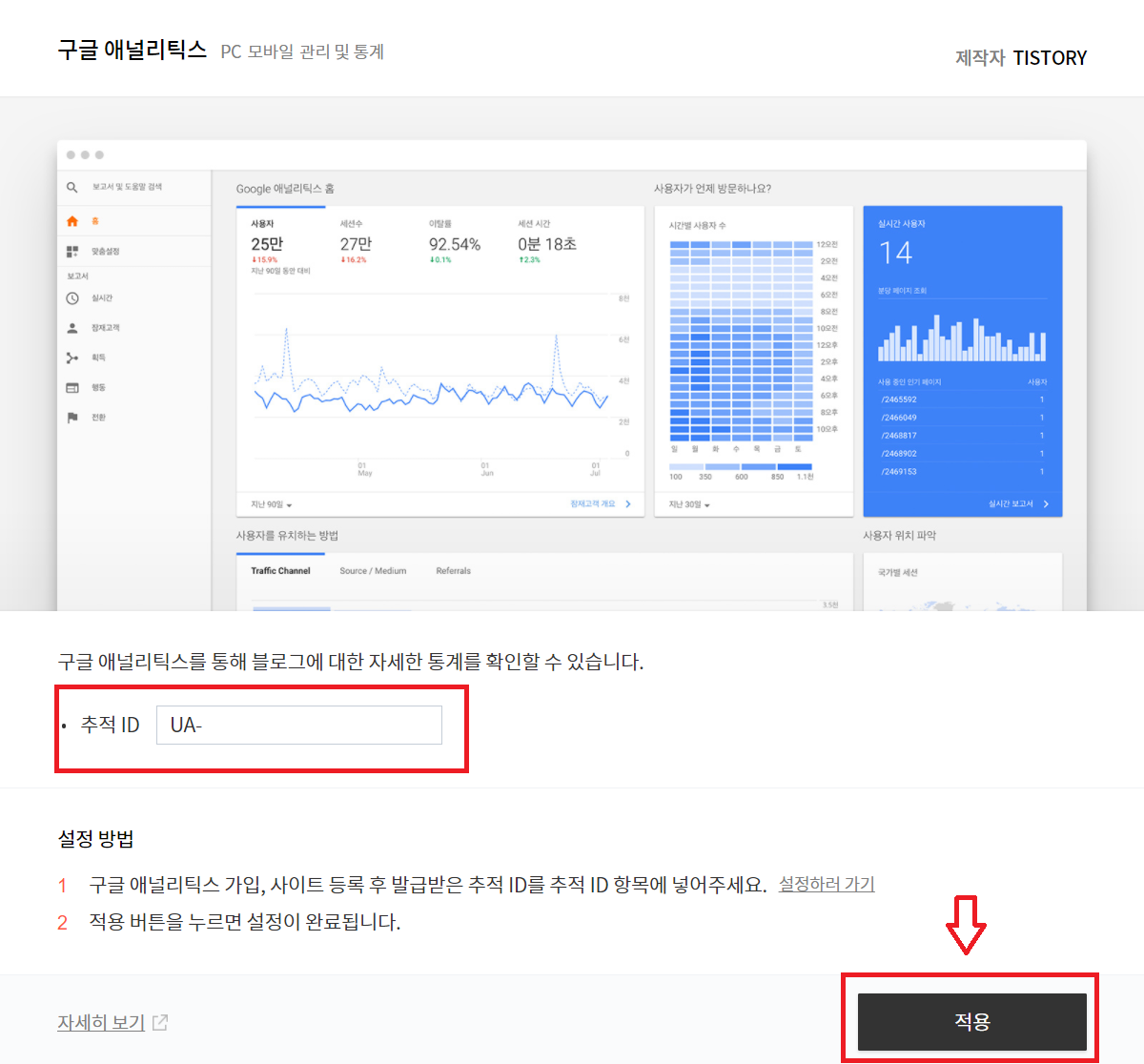Click the 실시간 clock icon
1144x1064 pixels.
click(72, 298)
